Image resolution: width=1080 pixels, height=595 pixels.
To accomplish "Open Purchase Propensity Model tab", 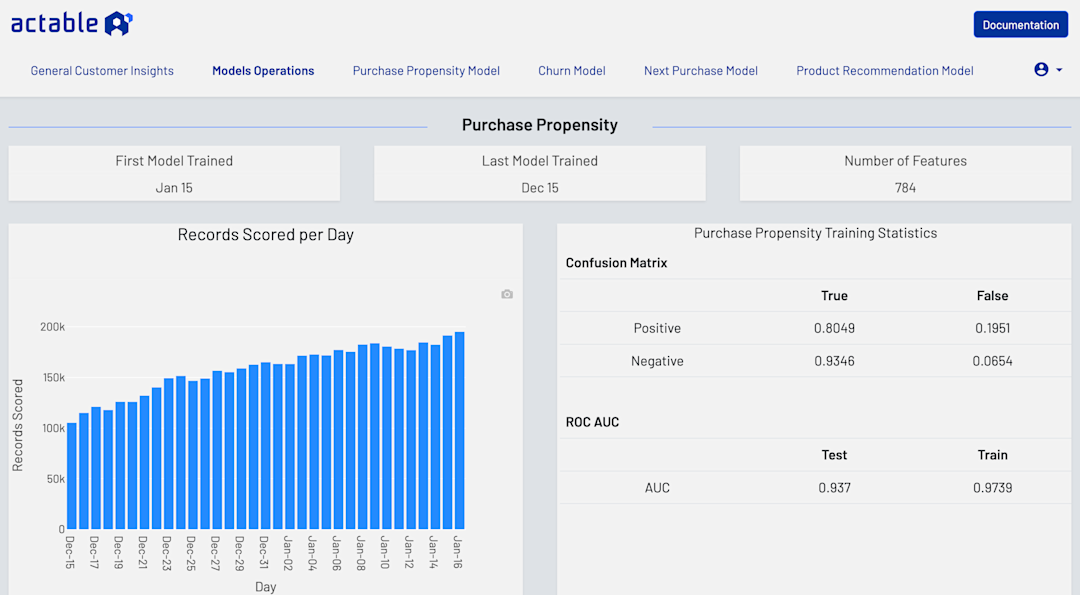I will (426, 71).
